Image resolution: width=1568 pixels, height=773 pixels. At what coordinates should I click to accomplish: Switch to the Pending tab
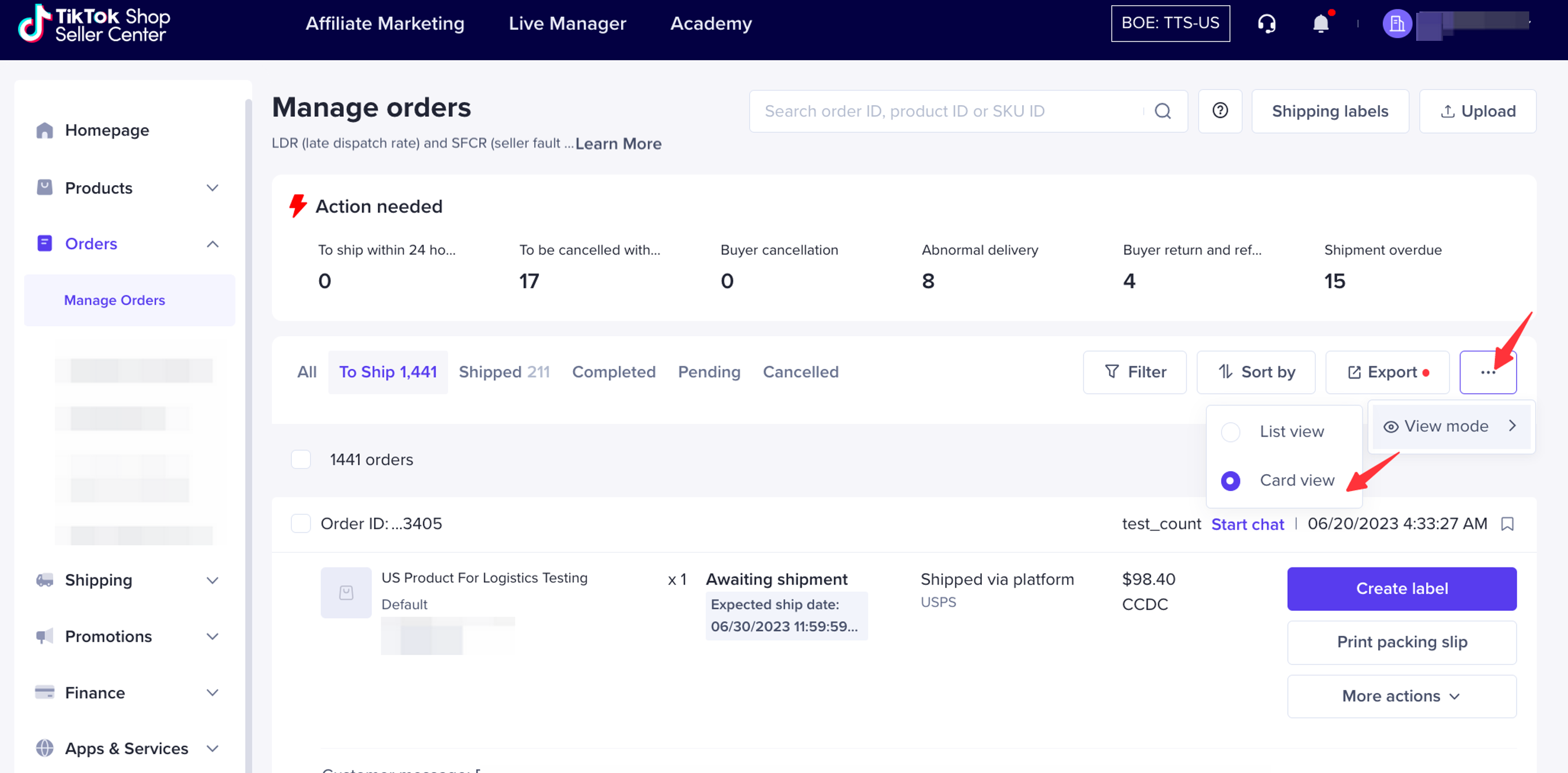pyautogui.click(x=709, y=372)
